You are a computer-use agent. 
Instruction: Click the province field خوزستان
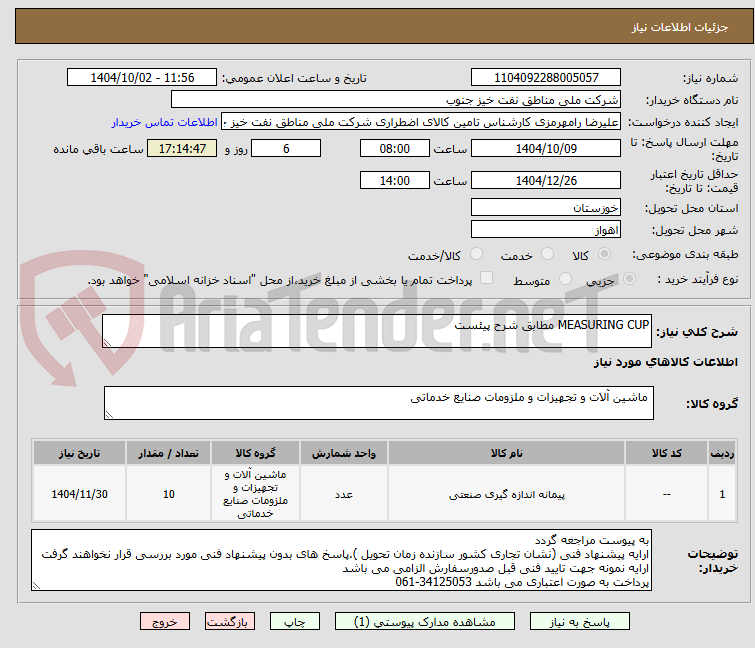pos(546,207)
